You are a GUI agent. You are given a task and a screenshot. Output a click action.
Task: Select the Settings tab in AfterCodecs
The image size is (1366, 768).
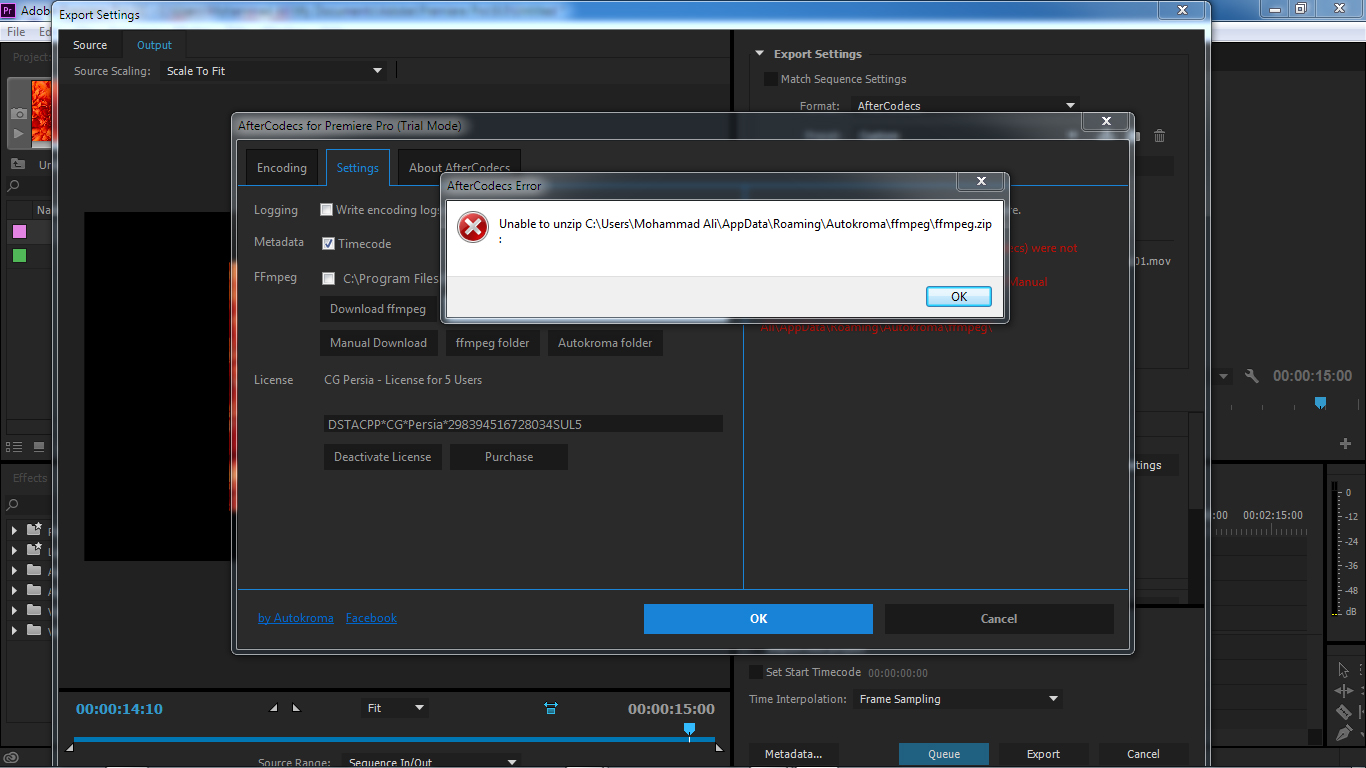(x=357, y=167)
